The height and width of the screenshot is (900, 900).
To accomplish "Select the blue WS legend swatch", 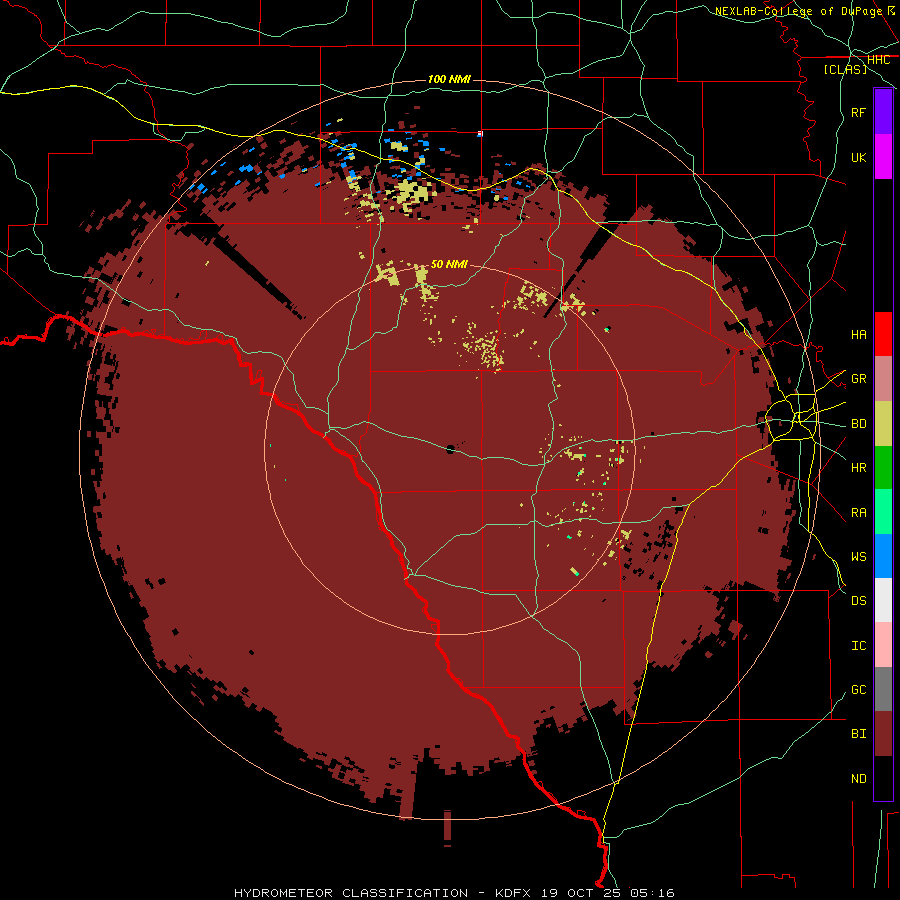I will 883,556.
